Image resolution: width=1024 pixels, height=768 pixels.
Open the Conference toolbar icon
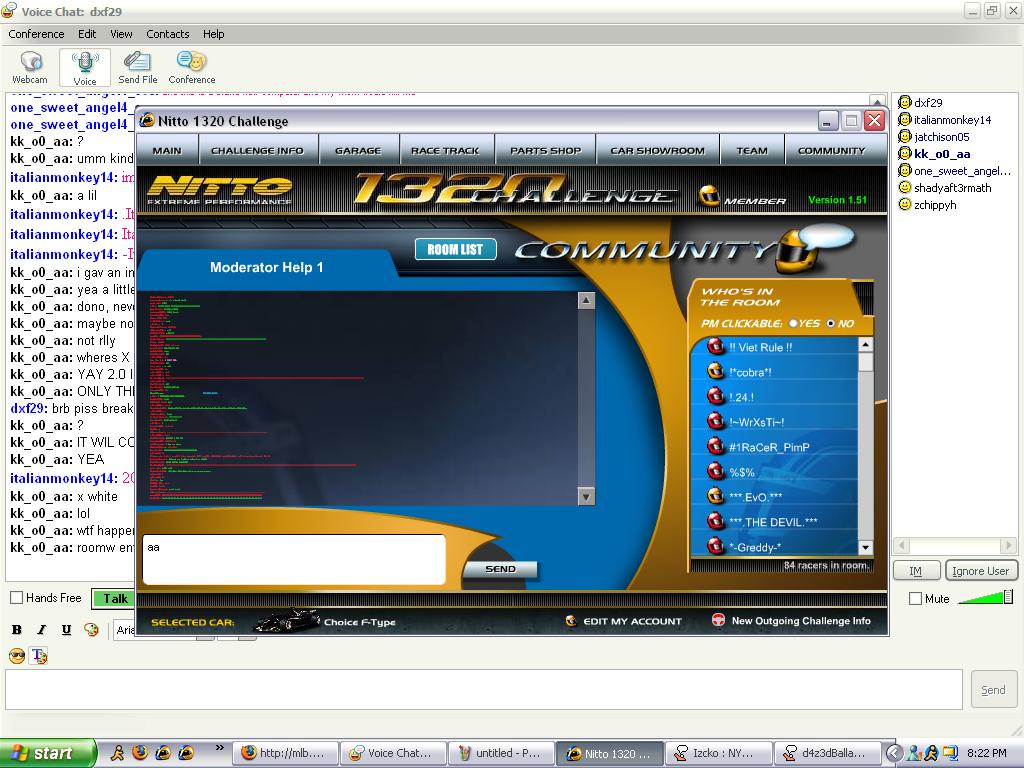point(191,68)
